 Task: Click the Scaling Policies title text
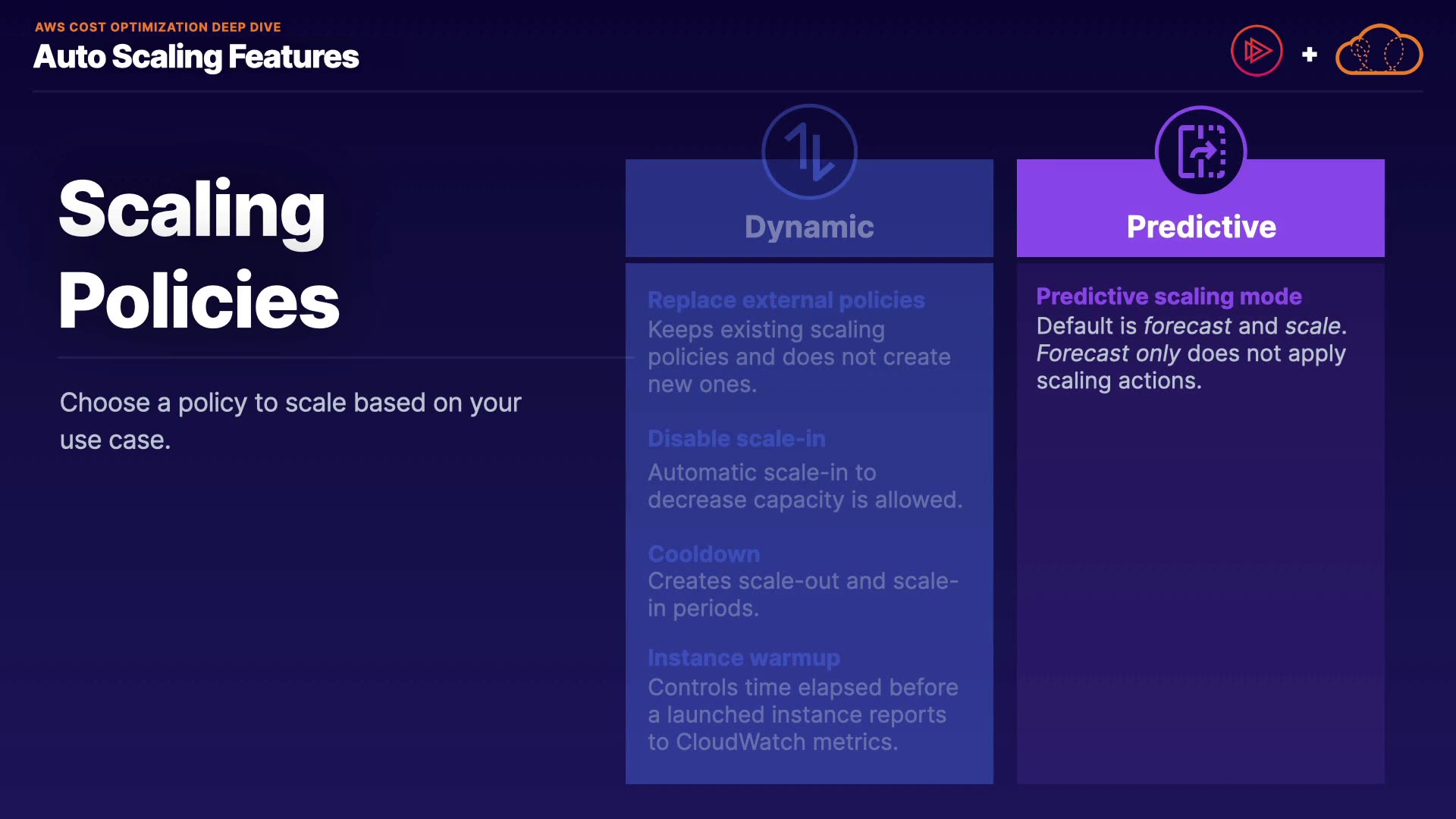pos(199,254)
